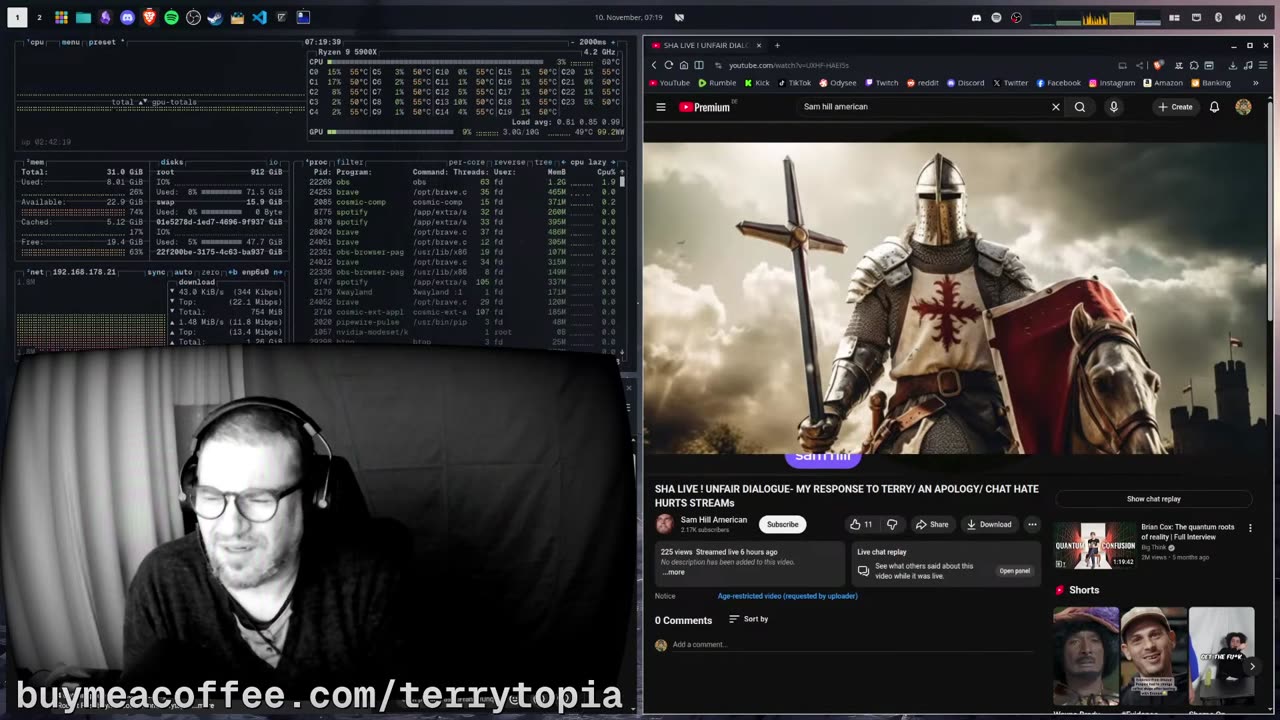Go to the Brave home page

click(684, 65)
